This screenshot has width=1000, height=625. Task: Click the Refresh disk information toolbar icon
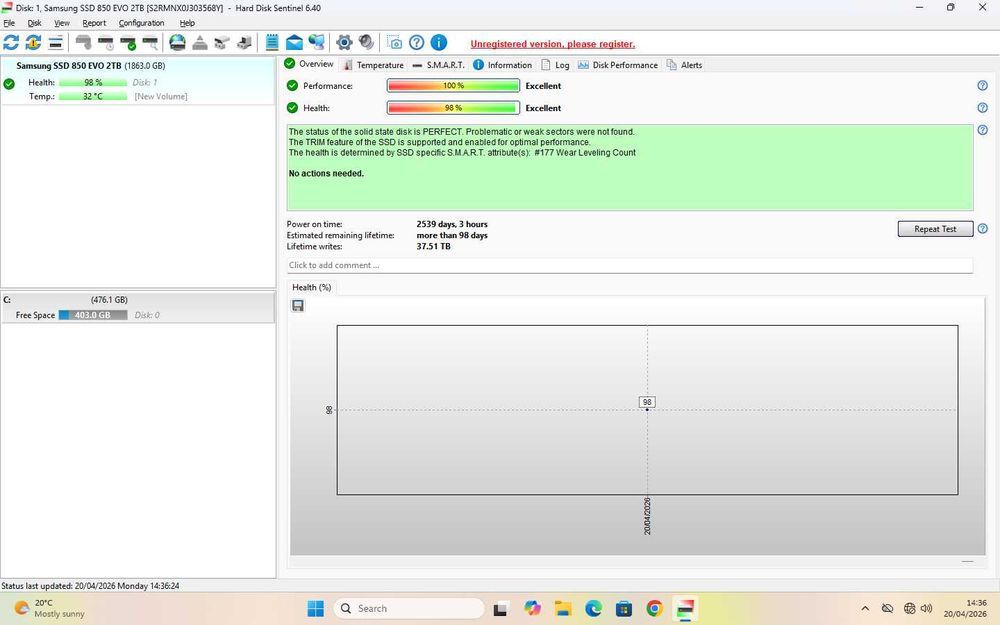point(11,43)
